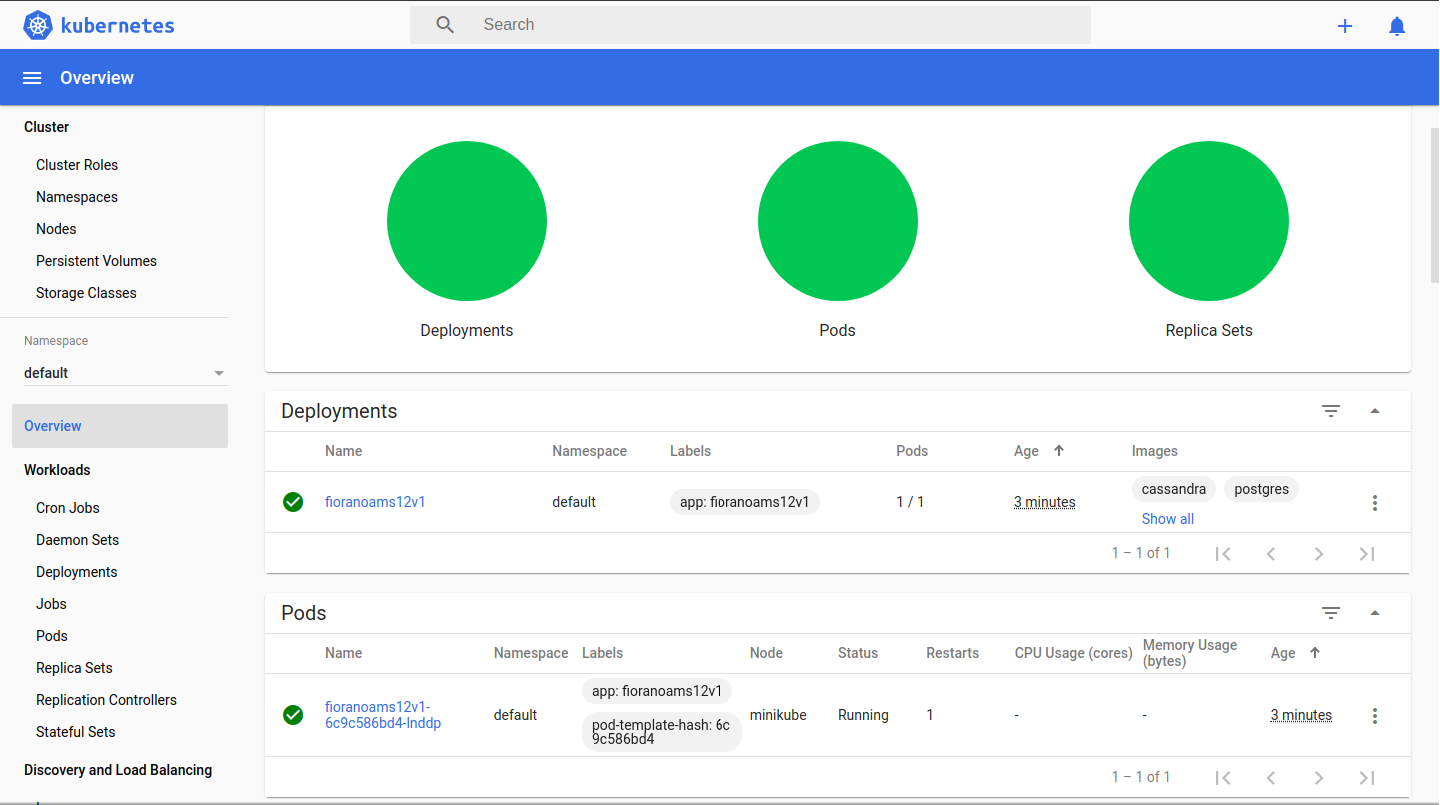Open the Workloads section heading link
1440x805 pixels.
click(57, 470)
